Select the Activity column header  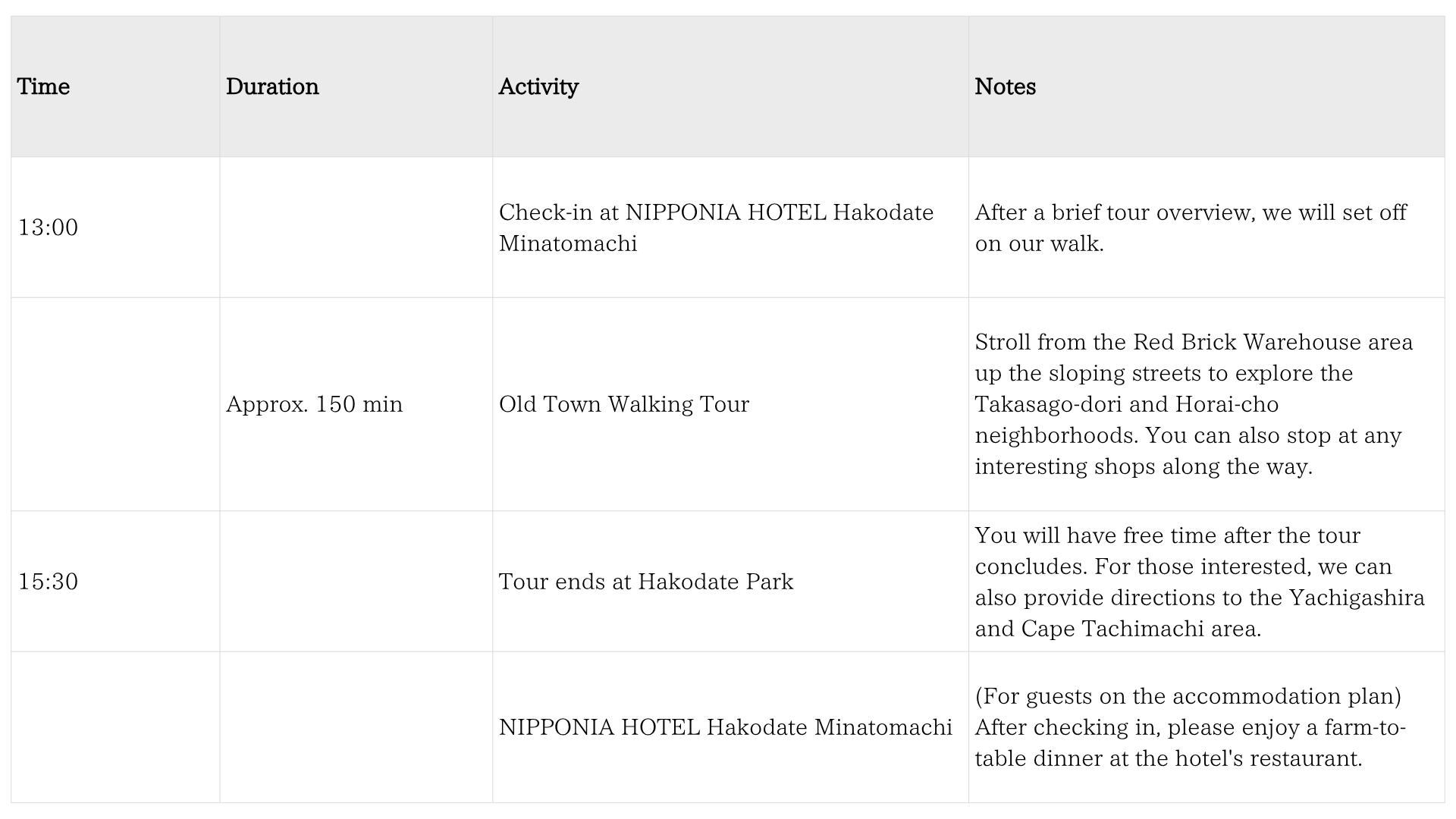538,86
